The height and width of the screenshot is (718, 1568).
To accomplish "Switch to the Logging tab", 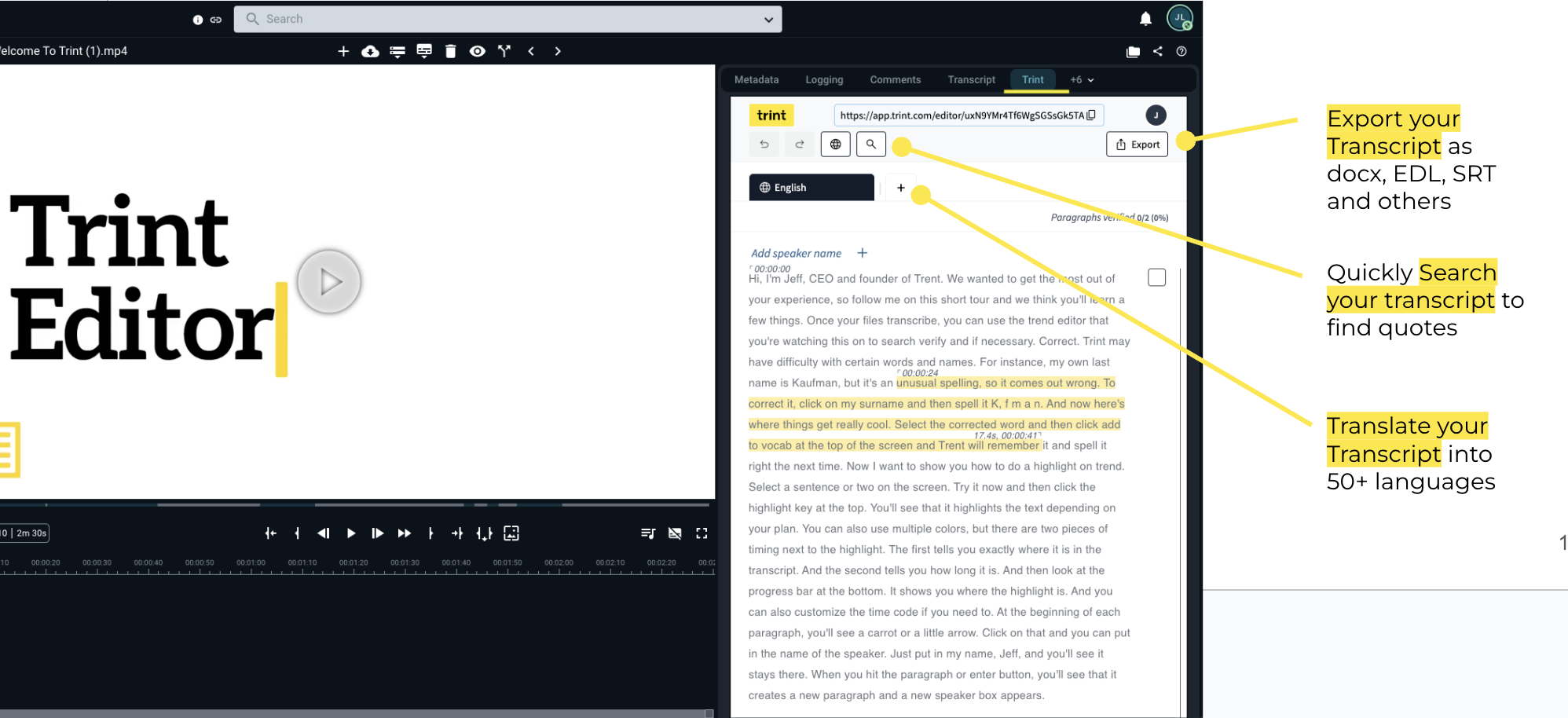I will pos(824,79).
